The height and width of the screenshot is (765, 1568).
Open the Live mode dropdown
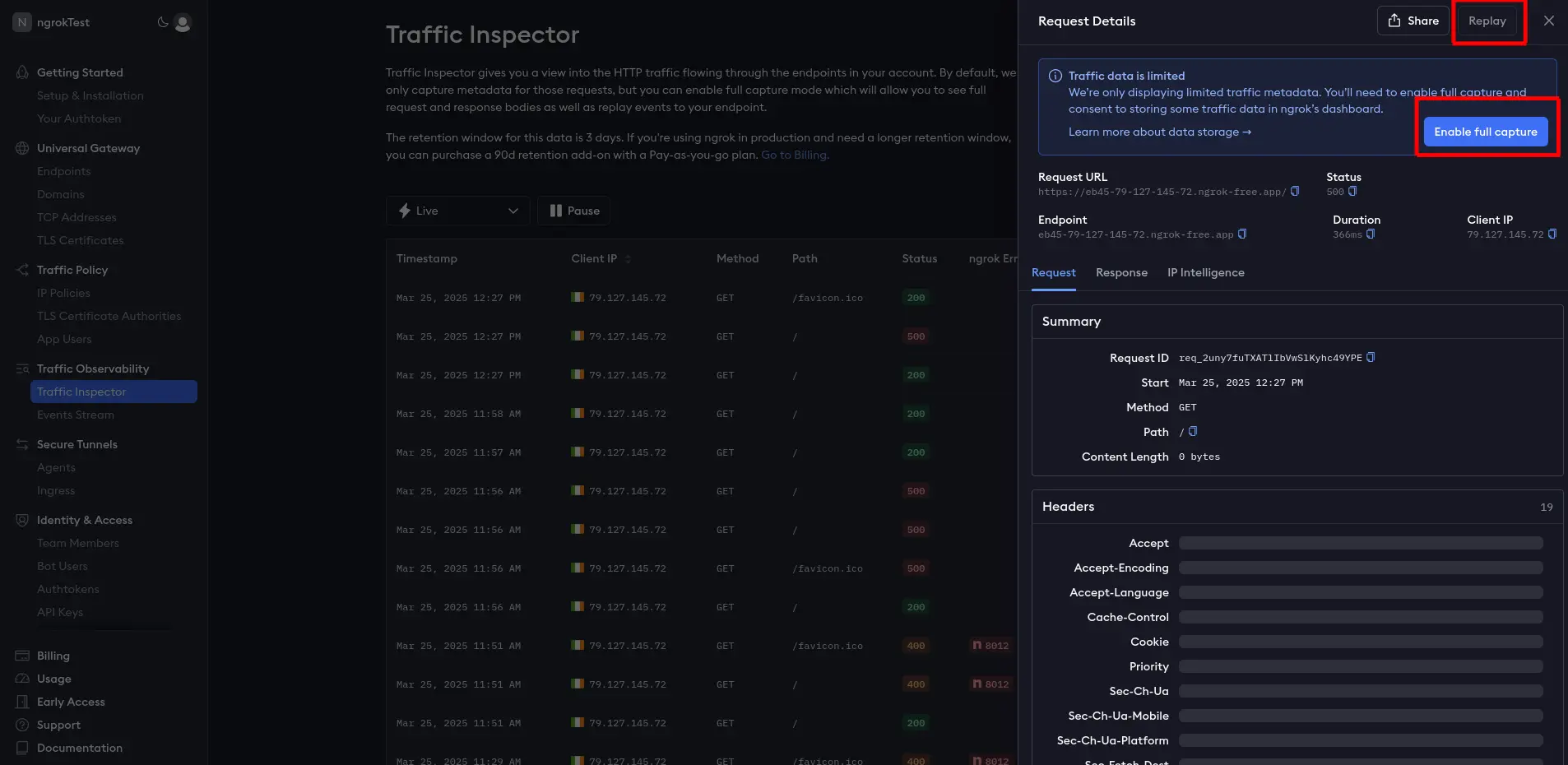[458, 211]
